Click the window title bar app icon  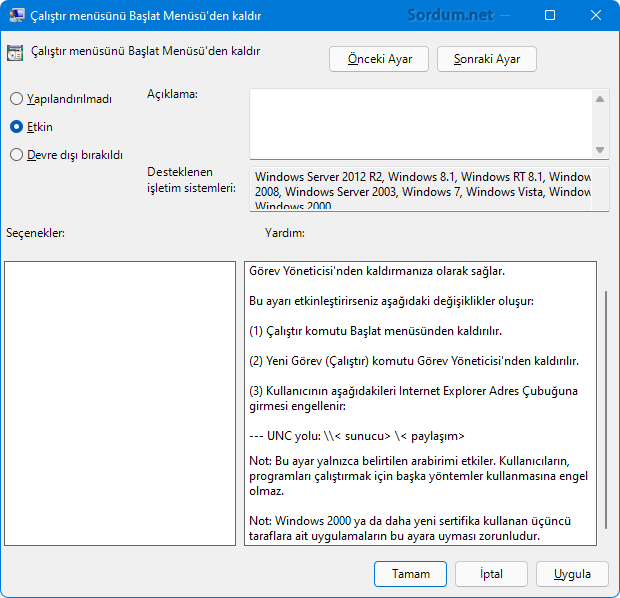[16, 15]
